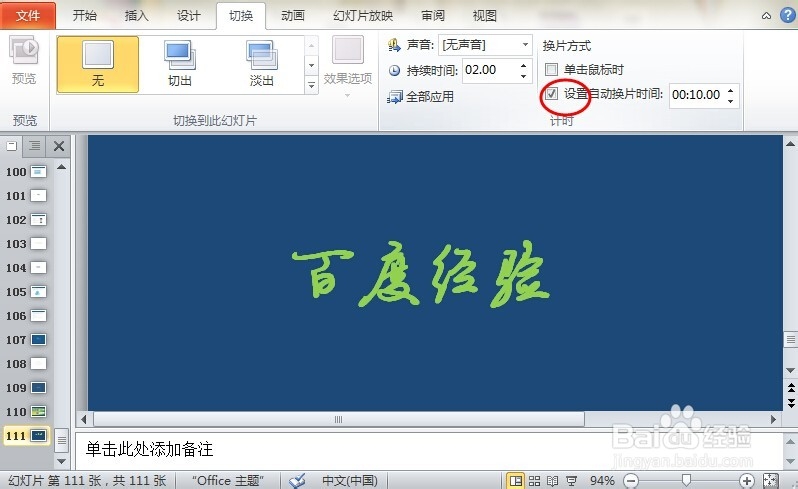
Task: Increase the auto advance time
Action: [730, 90]
